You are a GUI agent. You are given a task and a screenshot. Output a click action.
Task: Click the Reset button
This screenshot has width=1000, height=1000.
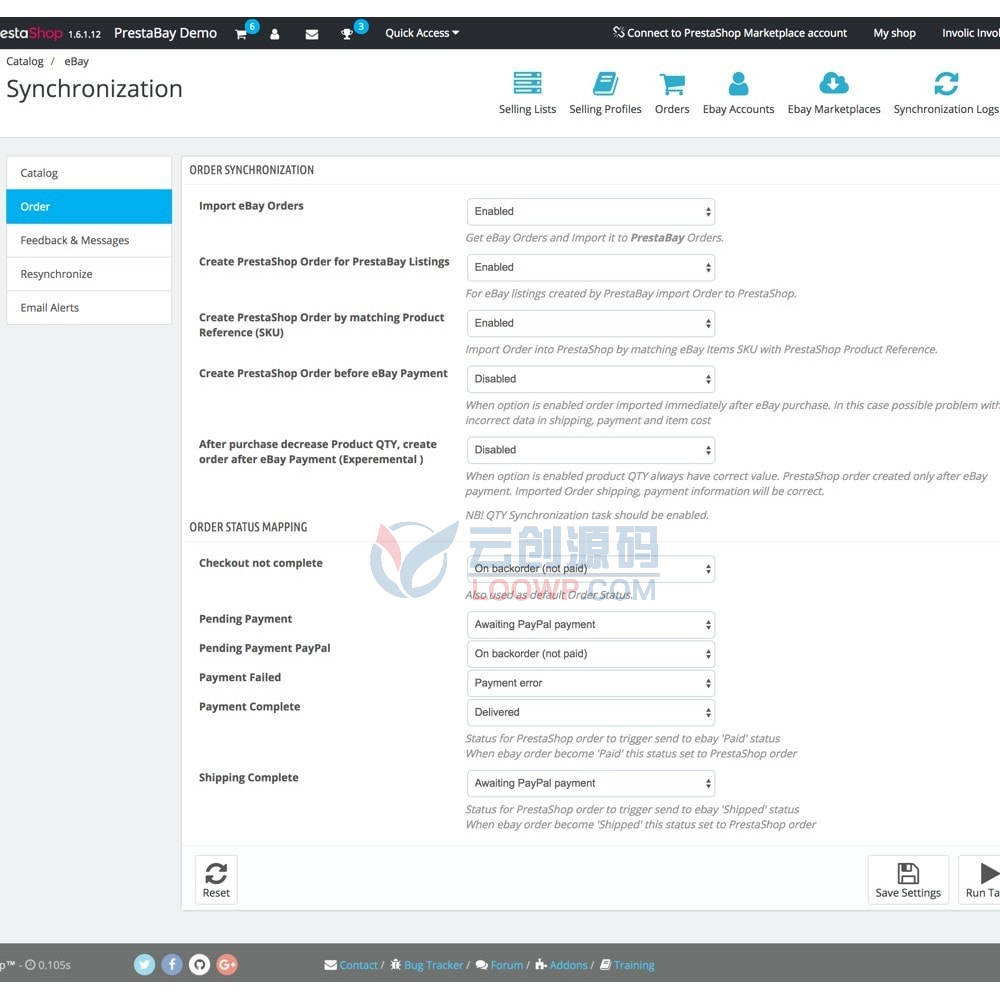(x=216, y=879)
